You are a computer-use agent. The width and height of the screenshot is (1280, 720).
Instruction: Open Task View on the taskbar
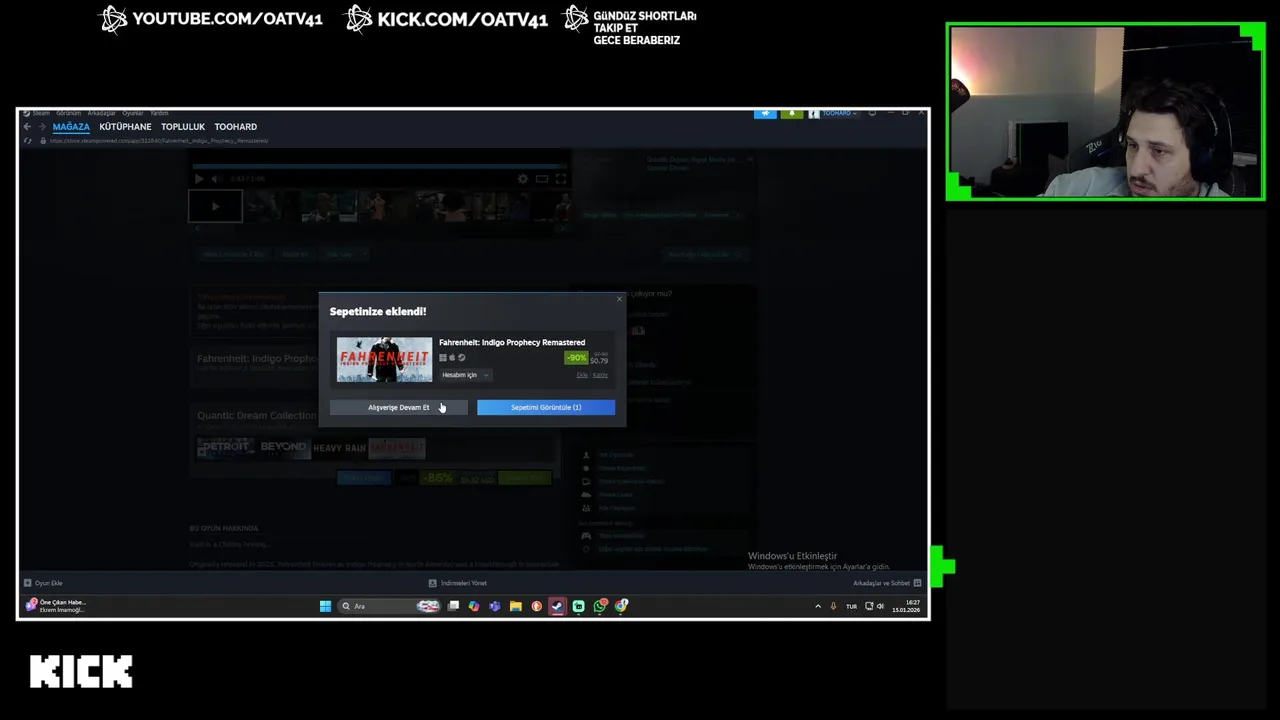click(453, 606)
